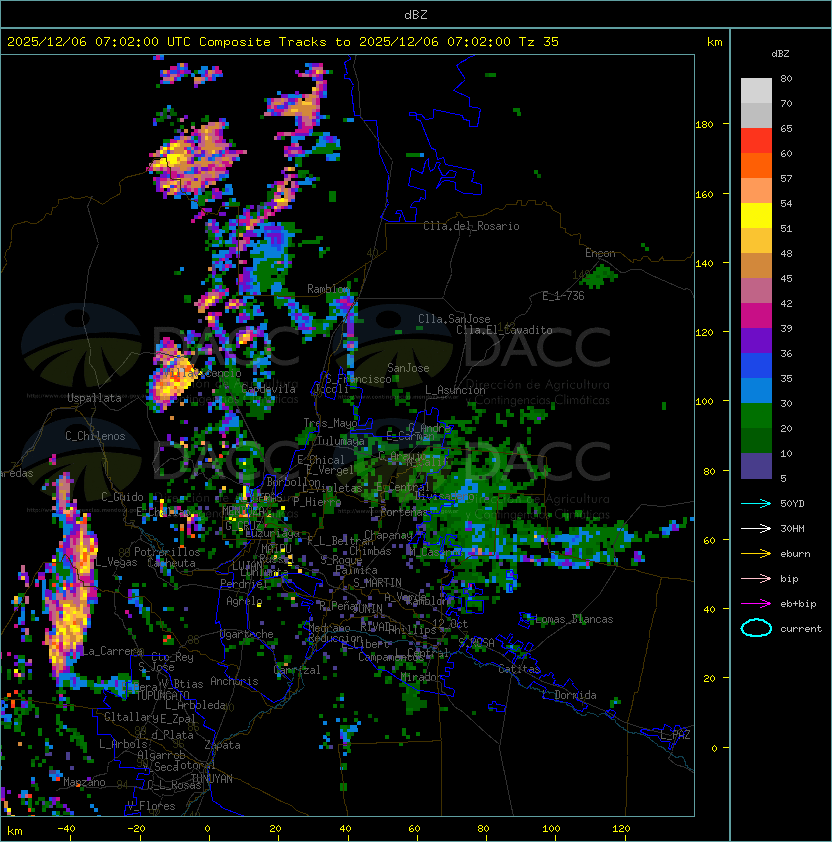
Task: Click the 'E_1-736' place label
Action: click(x=563, y=296)
